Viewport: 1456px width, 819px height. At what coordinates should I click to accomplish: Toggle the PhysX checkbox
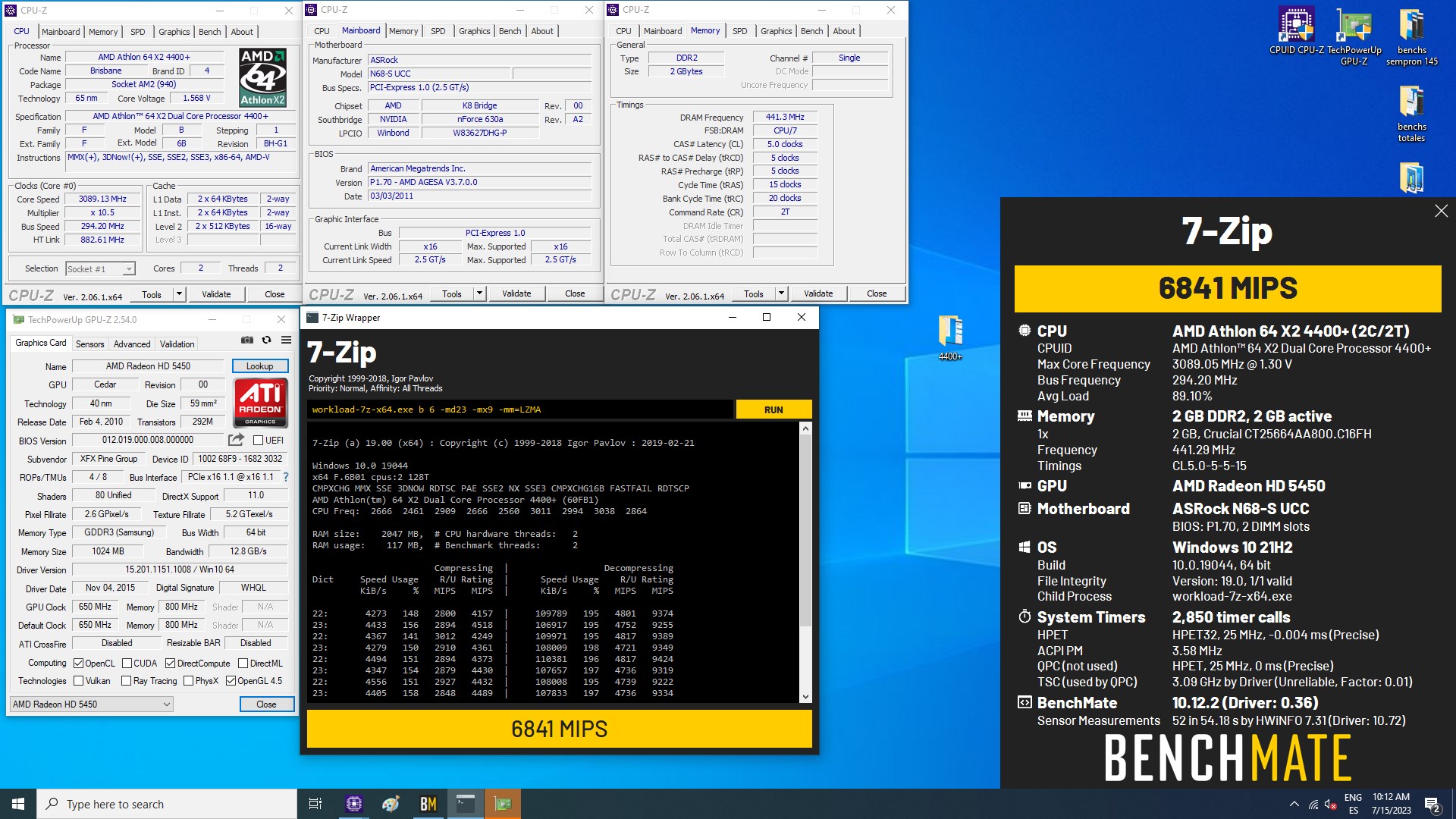[189, 681]
